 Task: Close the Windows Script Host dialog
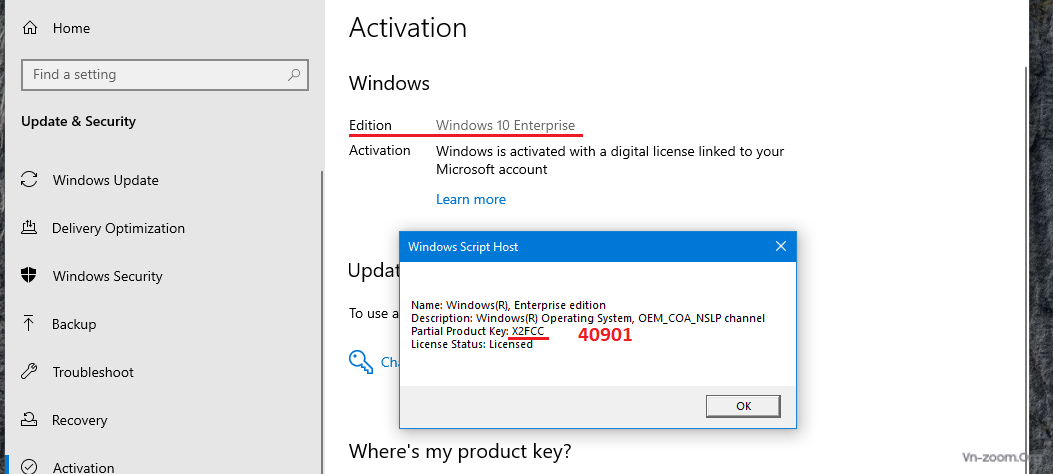780,246
